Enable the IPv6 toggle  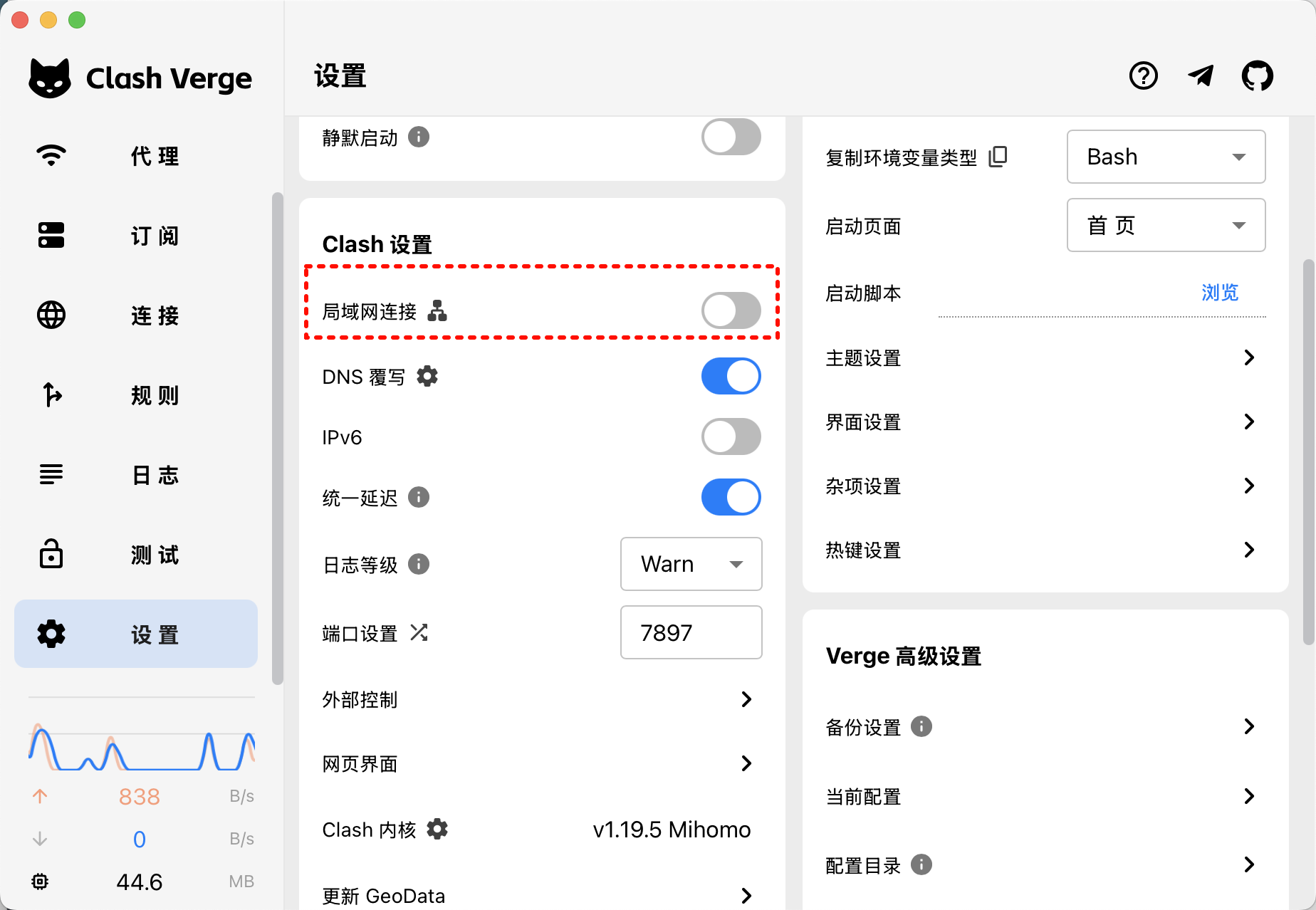pos(731,436)
